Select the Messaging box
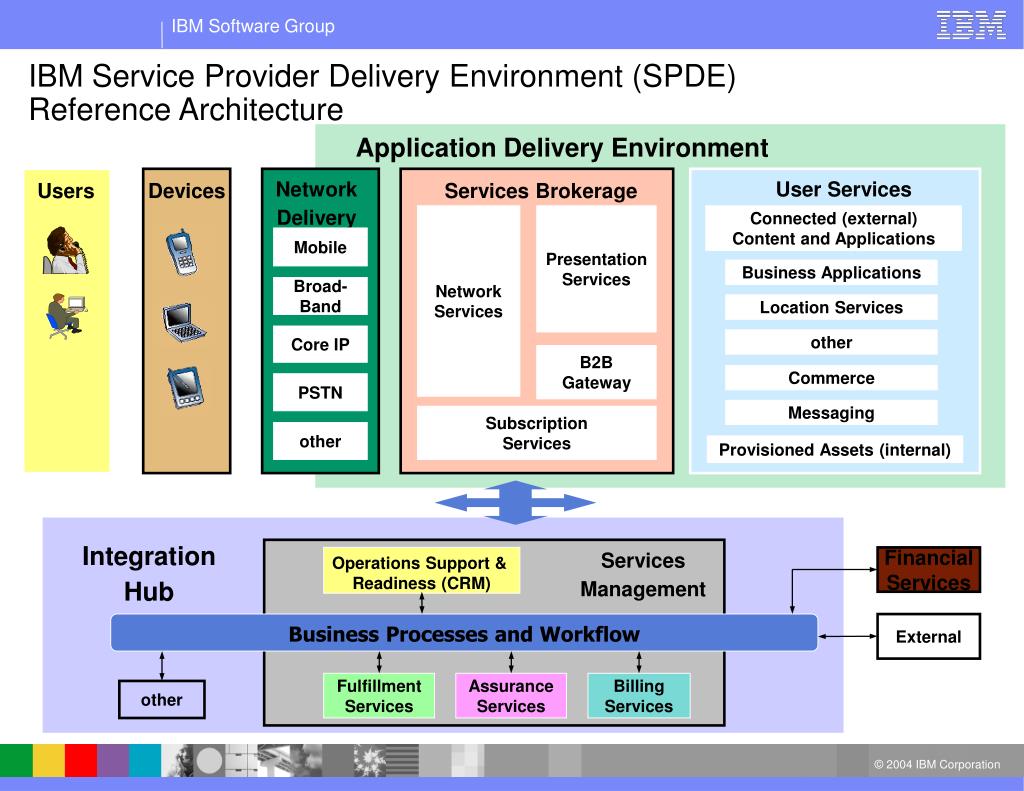1024x791 pixels. coord(831,413)
